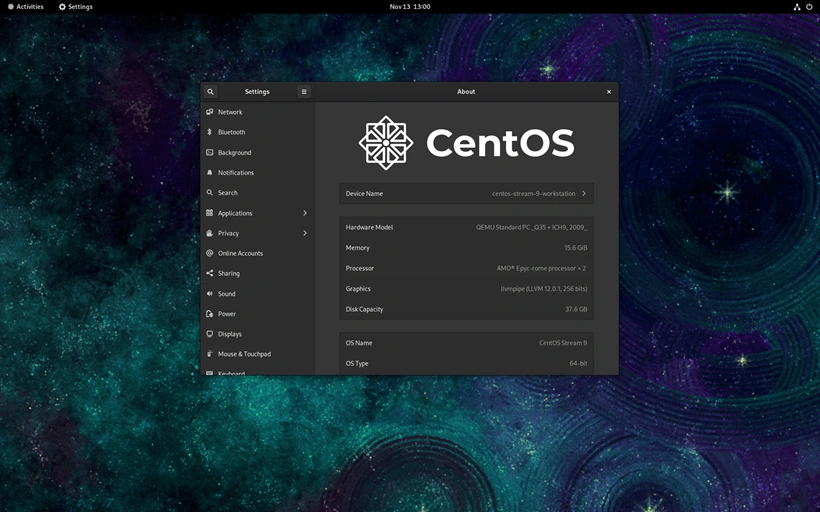Click the About panel title

466,92
